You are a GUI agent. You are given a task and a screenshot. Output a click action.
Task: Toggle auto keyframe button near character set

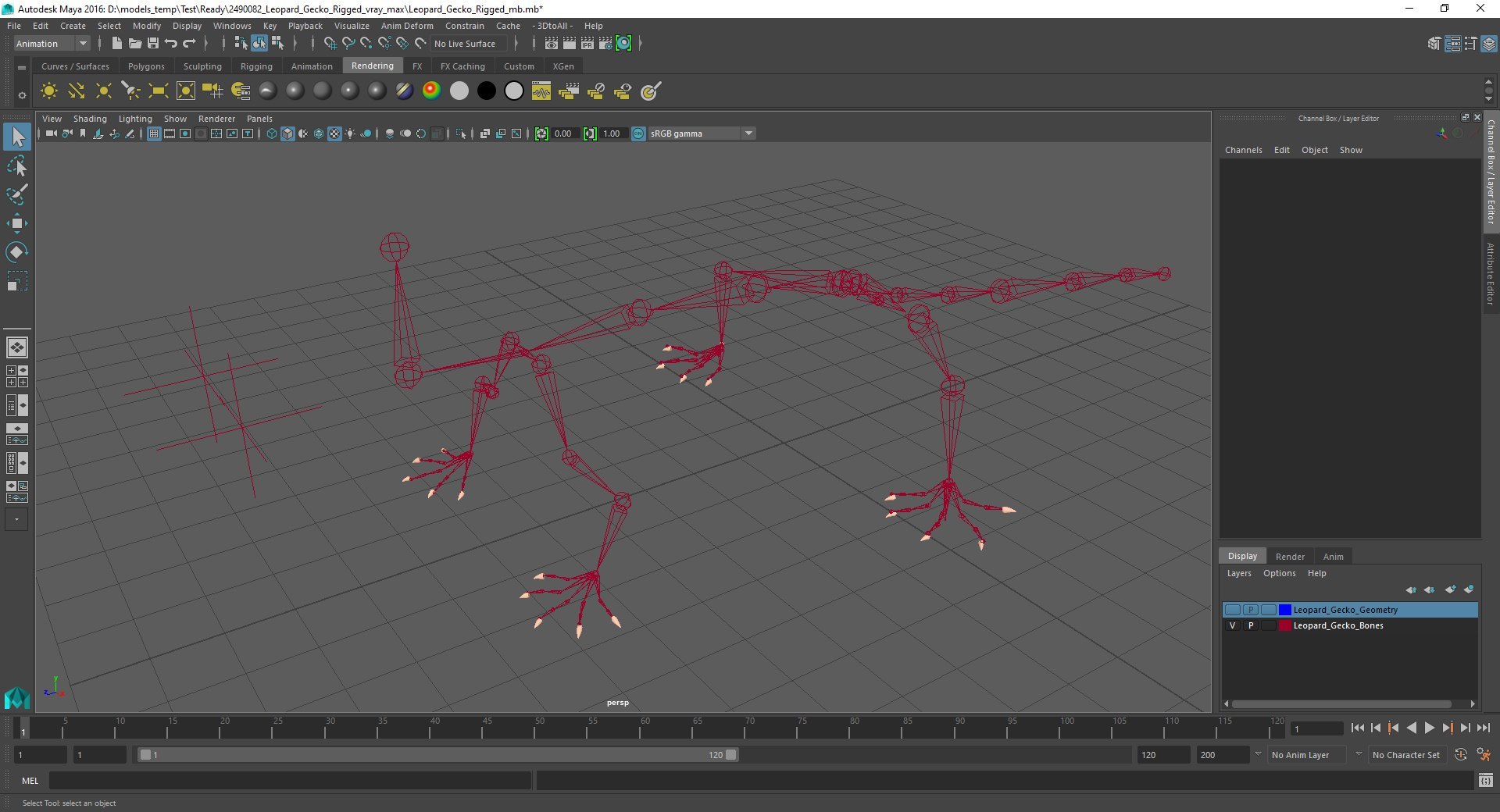pyautogui.click(x=1460, y=755)
